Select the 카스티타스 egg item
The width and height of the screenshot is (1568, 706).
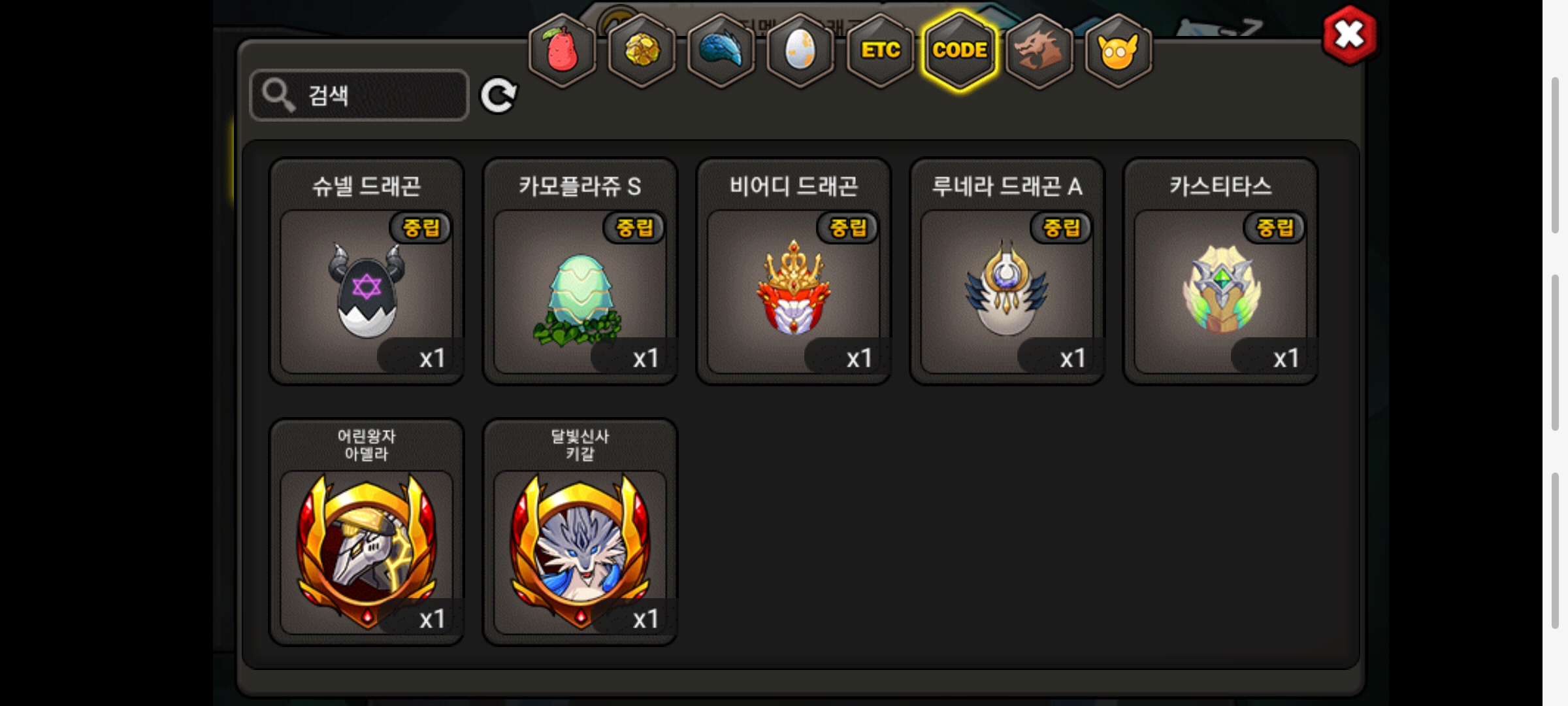click(x=1220, y=271)
